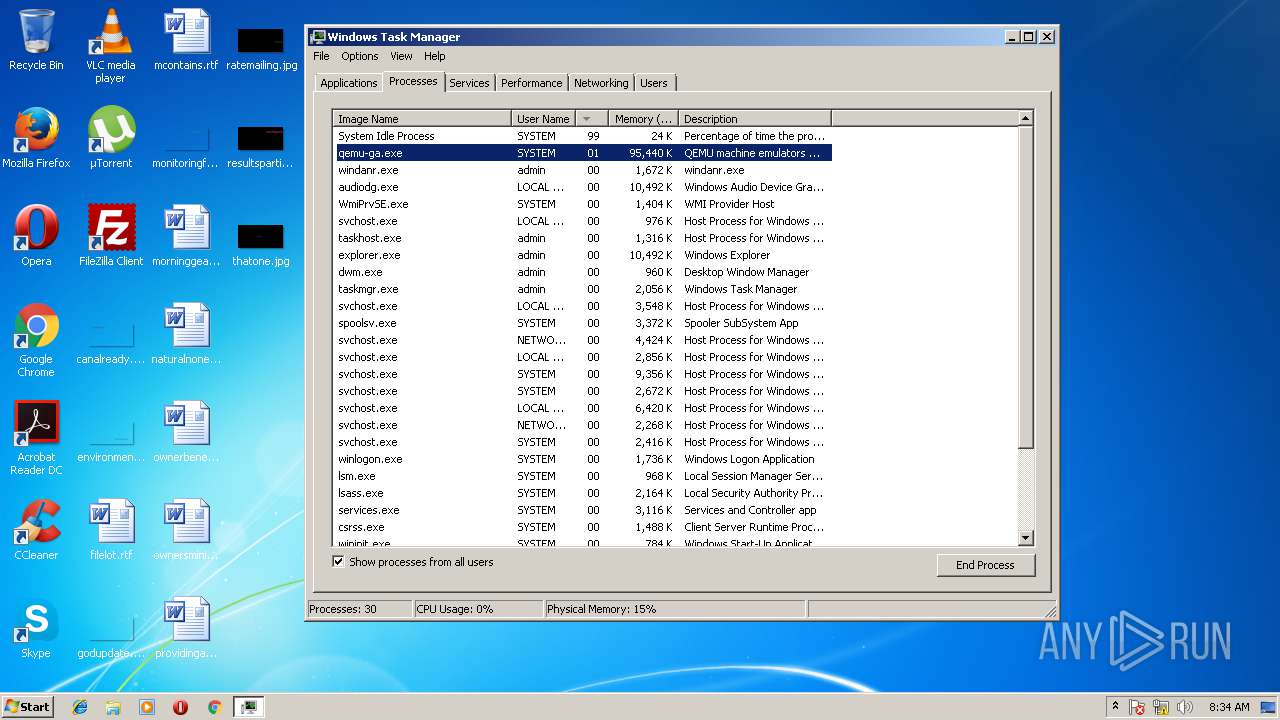Select the explorer.exe process

582,255
